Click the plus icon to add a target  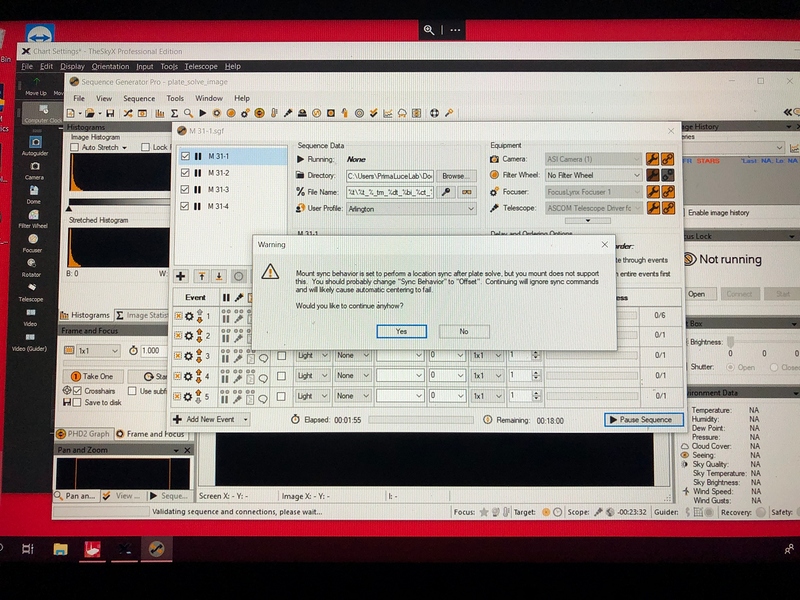180,276
